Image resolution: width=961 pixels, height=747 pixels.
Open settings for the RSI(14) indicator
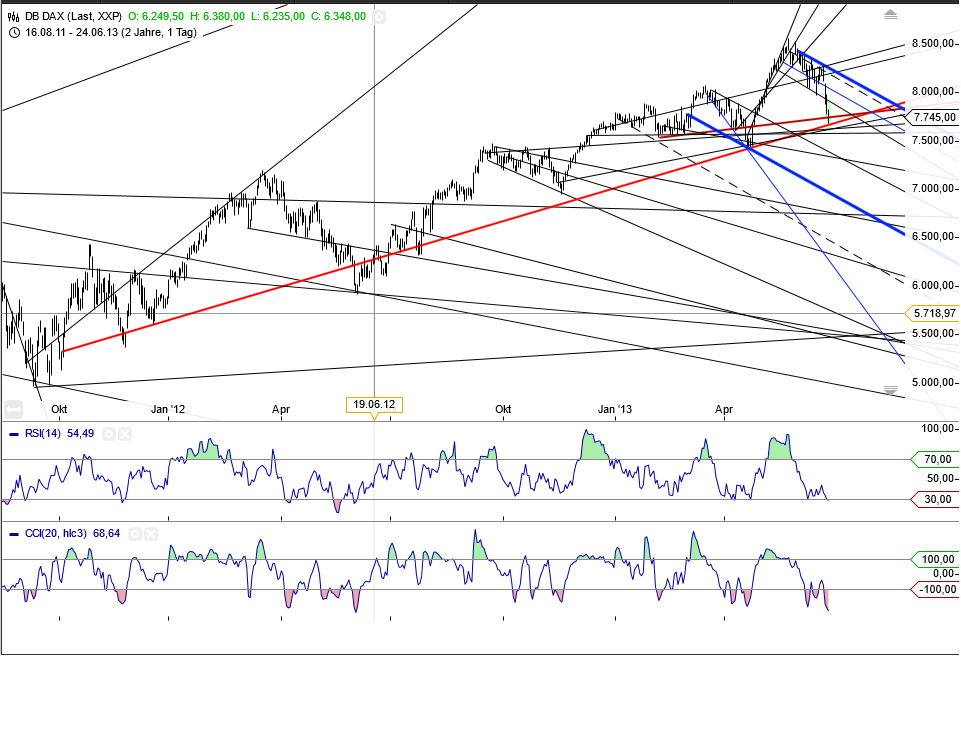click(108, 434)
